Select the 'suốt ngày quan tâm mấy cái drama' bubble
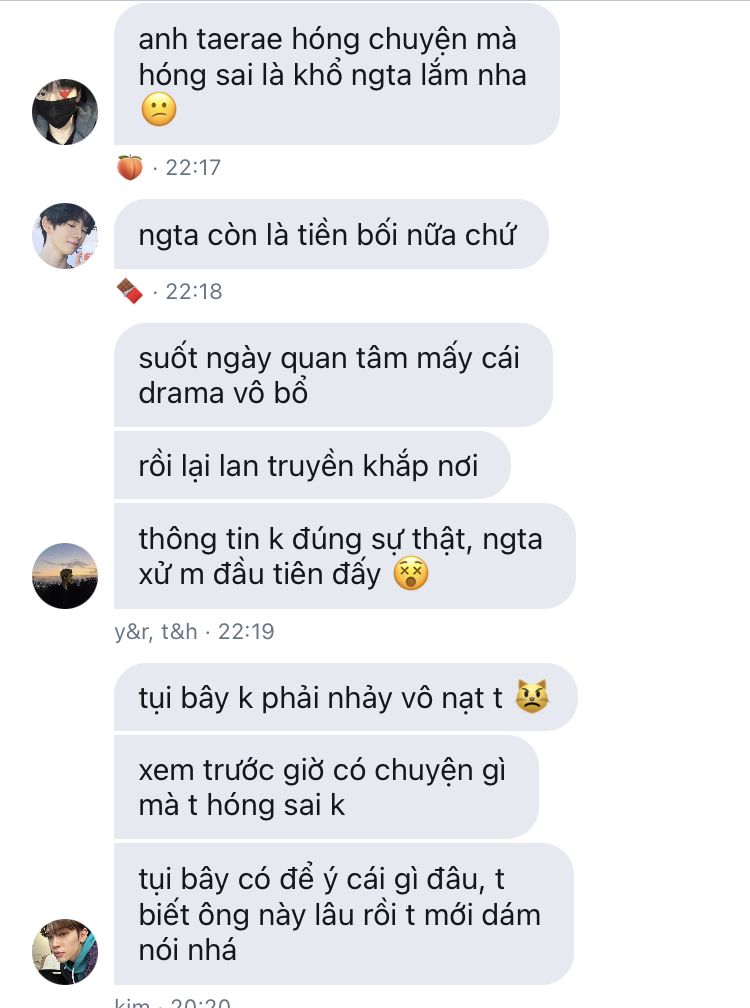Screen dimensions: 750x1008 click(333, 375)
